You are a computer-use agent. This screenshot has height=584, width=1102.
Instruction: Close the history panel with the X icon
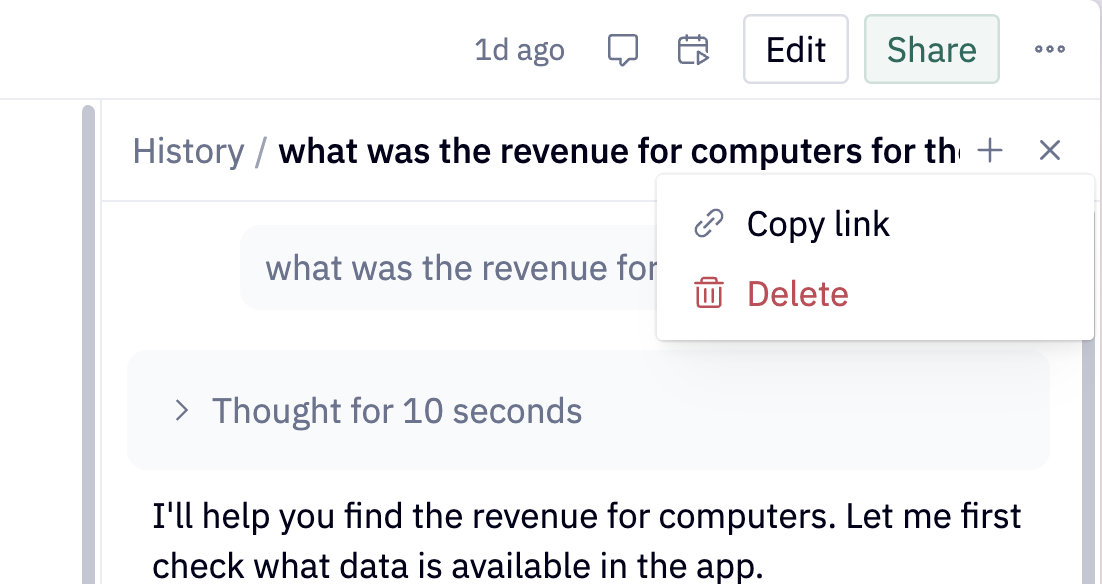tap(1051, 150)
